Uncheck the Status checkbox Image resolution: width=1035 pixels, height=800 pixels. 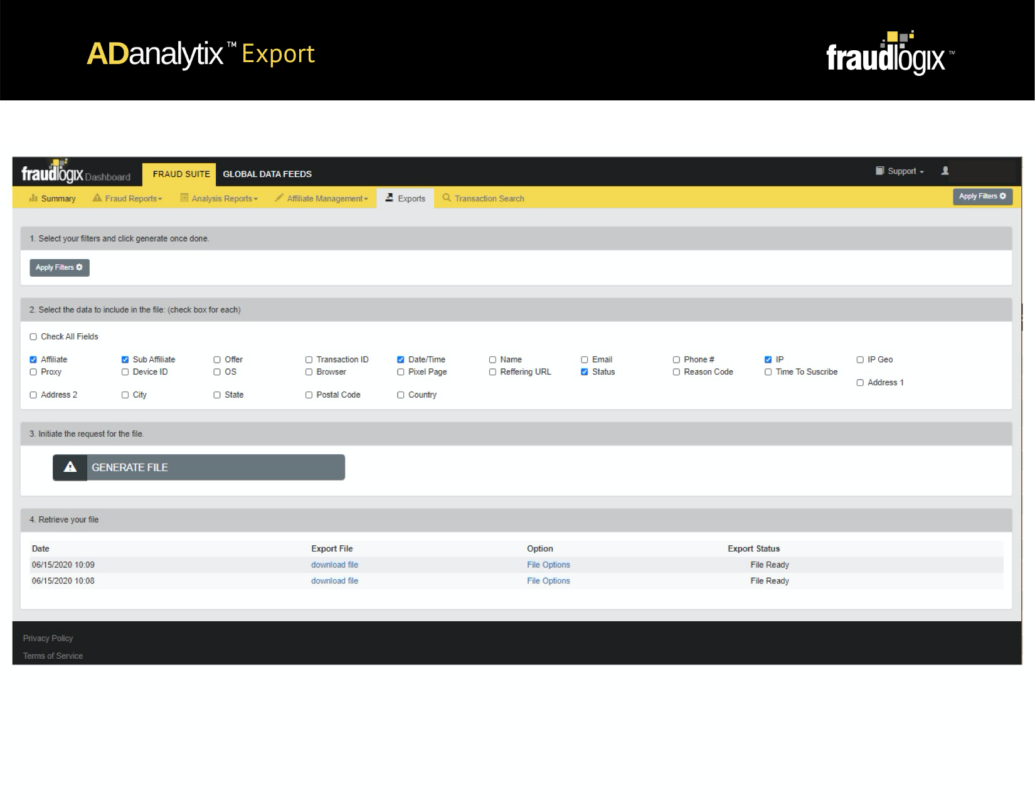pos(584,372)
